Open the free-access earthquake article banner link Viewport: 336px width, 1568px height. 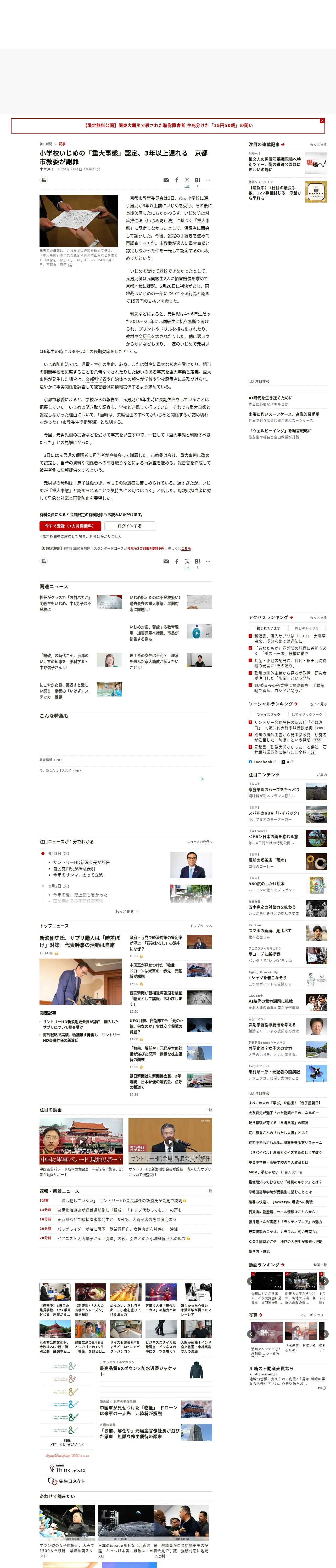click(168, 125)
